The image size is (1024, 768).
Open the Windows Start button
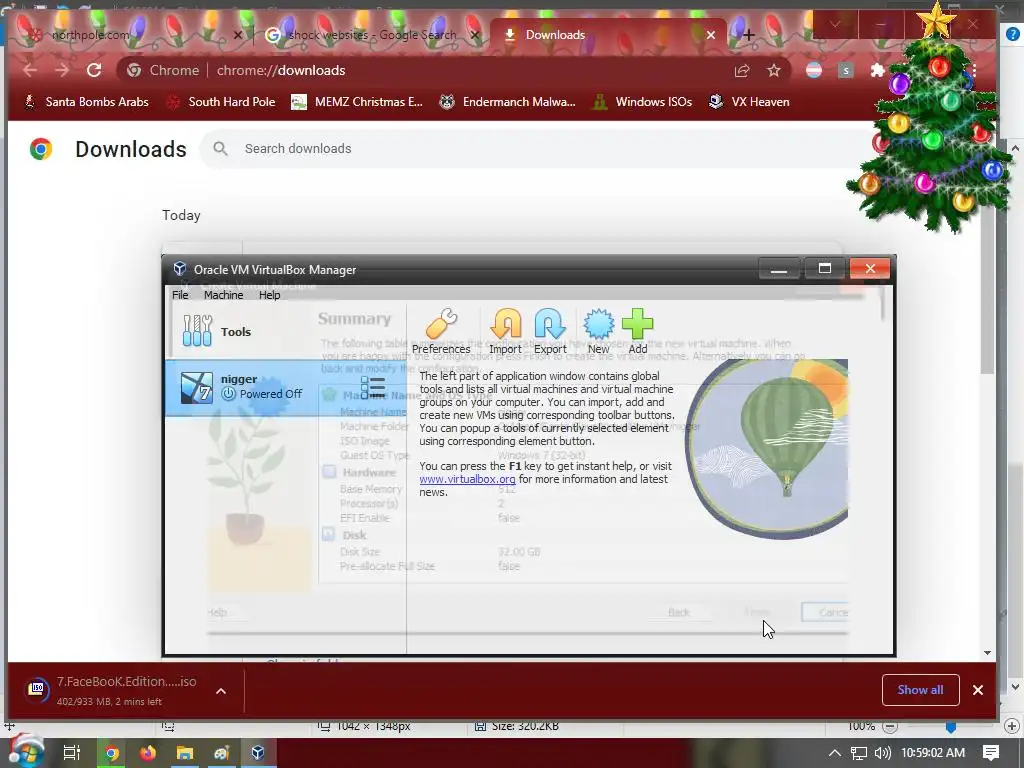point(25,753)
